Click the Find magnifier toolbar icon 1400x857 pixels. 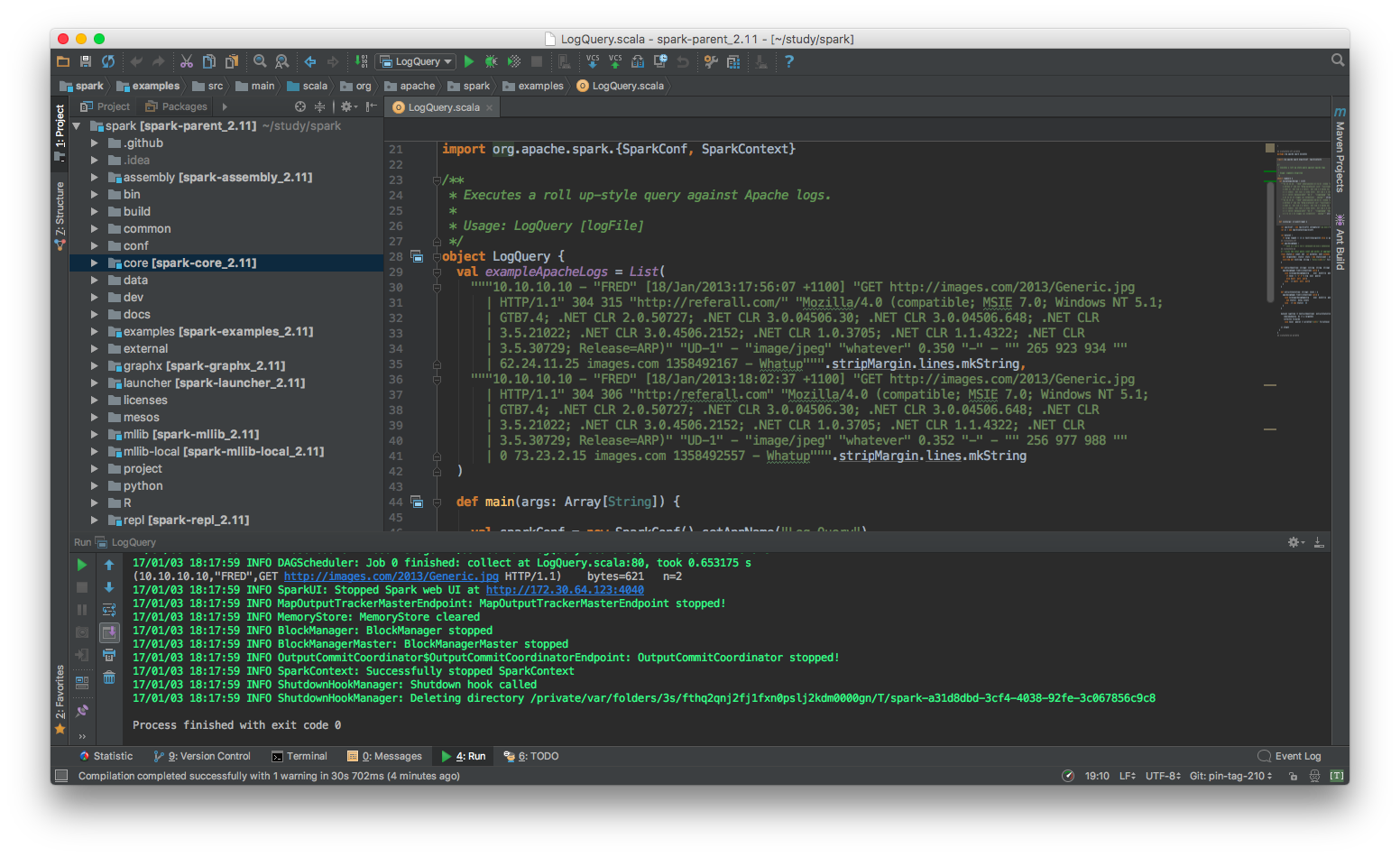pyautogui.click(x=260, y=61)
